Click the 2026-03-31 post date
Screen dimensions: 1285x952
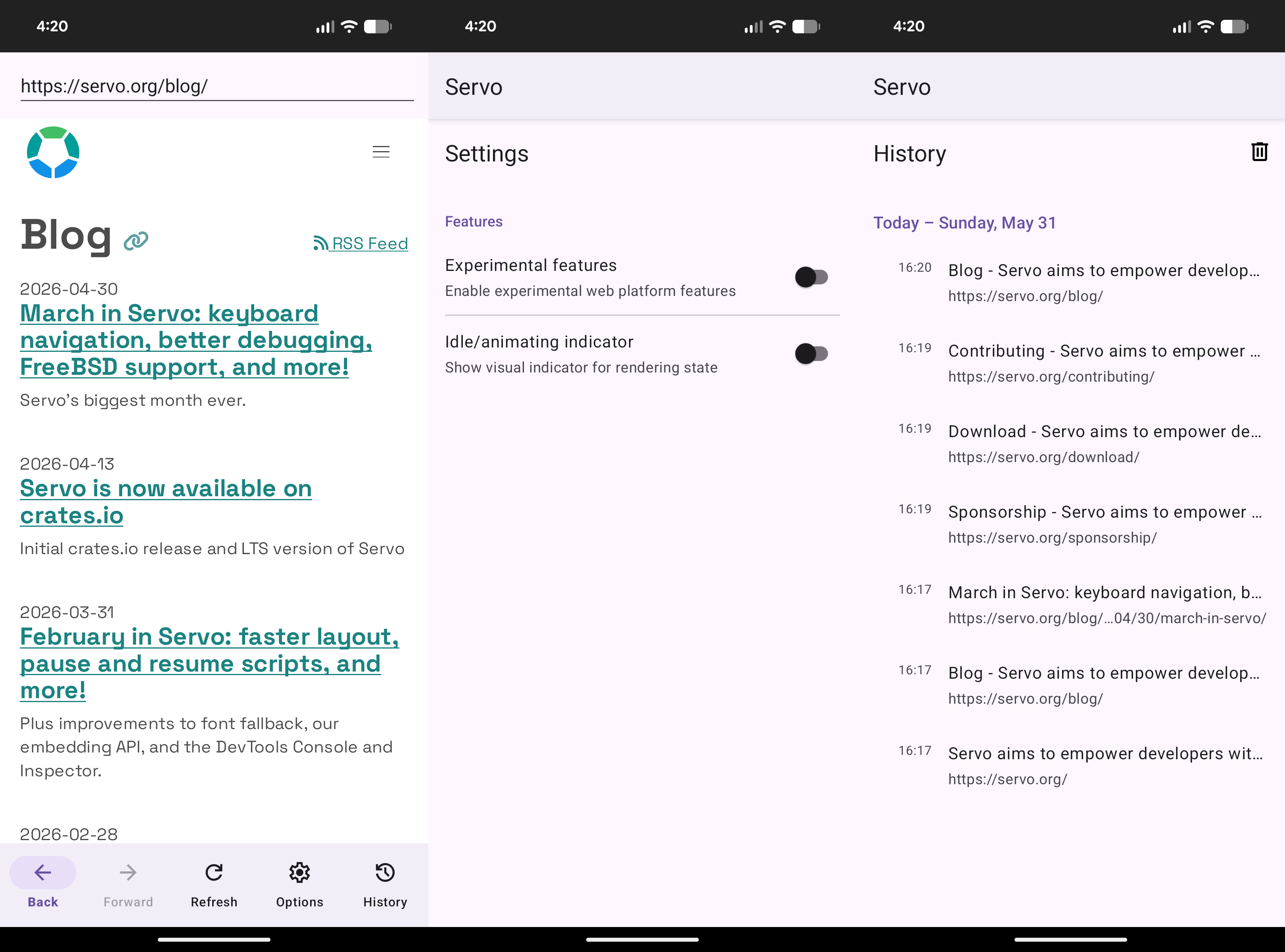(67, 612)
